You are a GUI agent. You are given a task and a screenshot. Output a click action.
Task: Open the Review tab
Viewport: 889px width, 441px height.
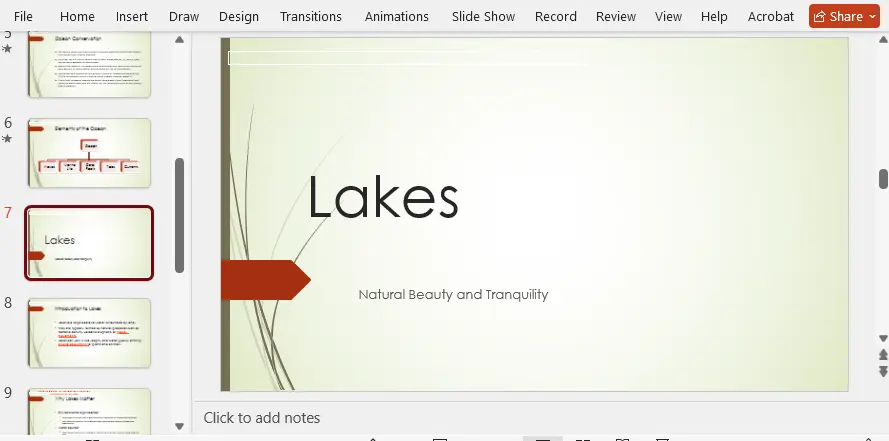tap(616, 16)
